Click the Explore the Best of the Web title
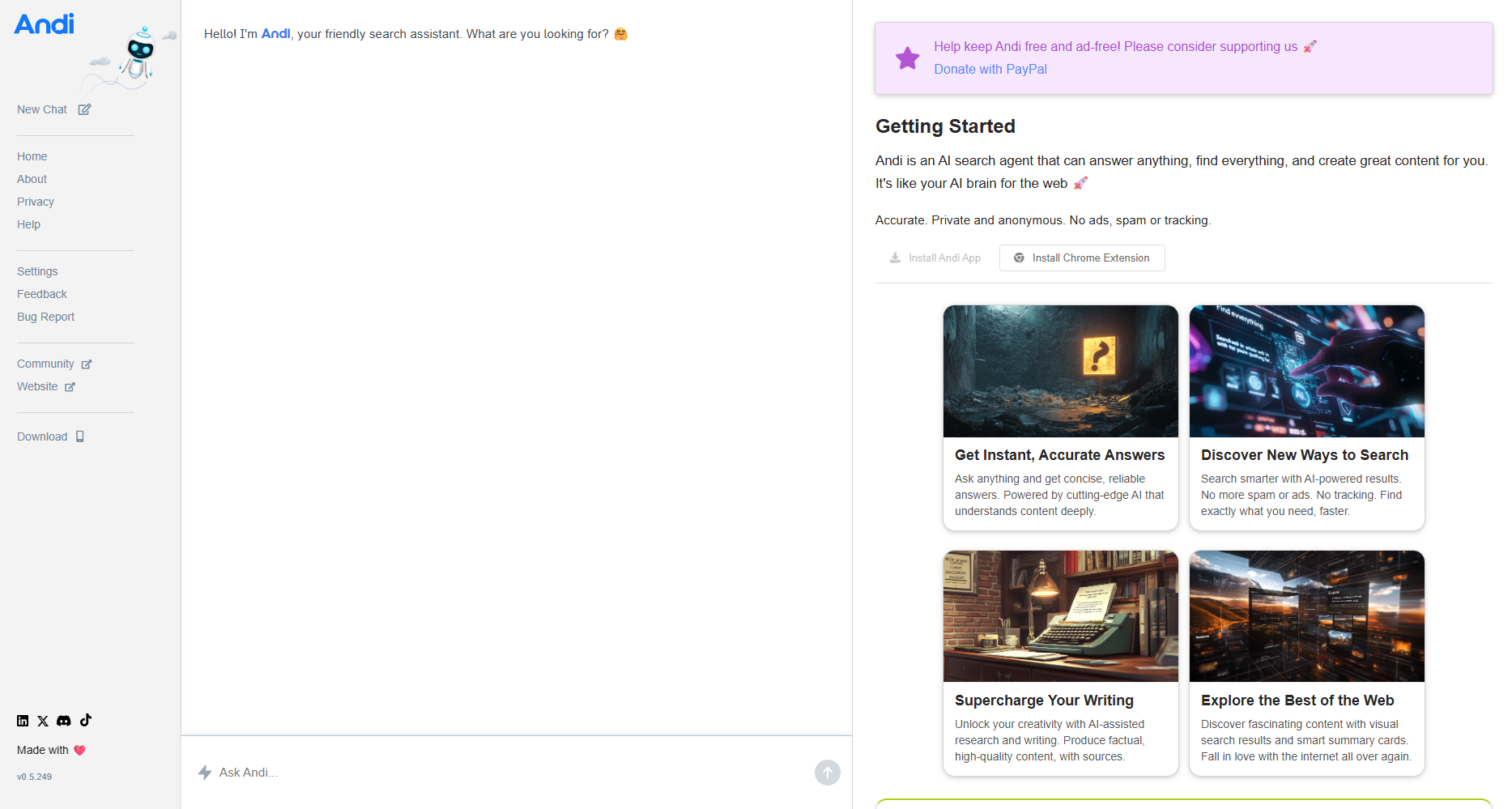The image size is (1512, 809). pos(1297,700)
